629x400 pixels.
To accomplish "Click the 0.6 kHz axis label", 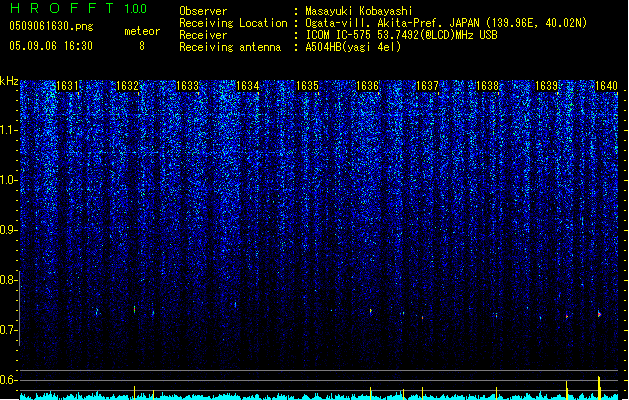I will tap(9, 380).
